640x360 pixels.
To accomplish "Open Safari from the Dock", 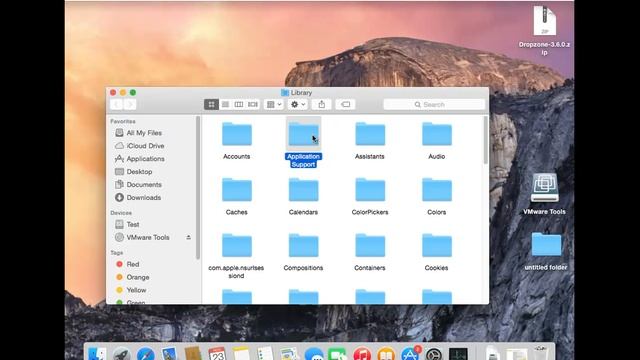I will click(x=145, y=353).
